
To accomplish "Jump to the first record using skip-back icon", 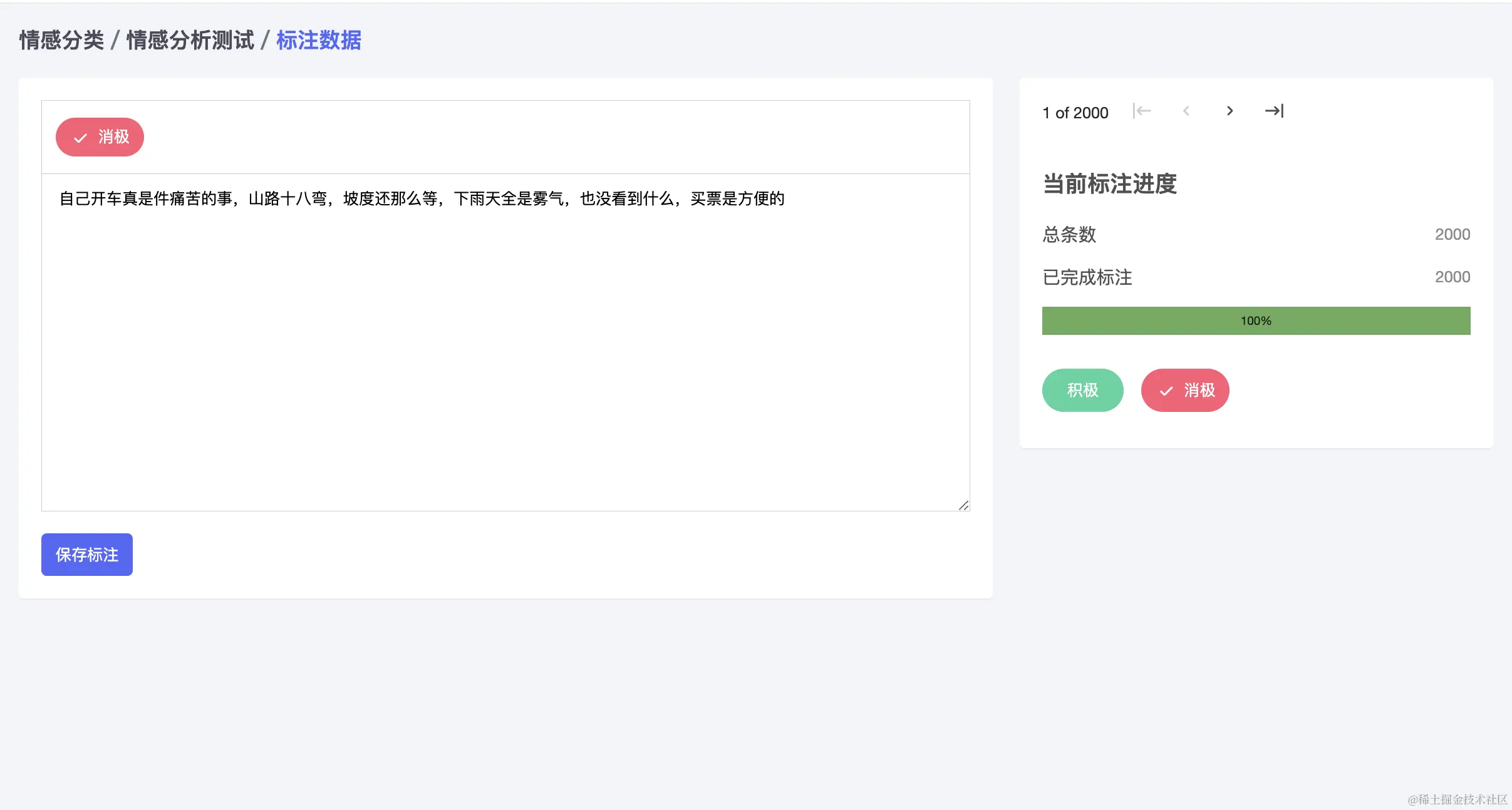I will pos(1142,111).
